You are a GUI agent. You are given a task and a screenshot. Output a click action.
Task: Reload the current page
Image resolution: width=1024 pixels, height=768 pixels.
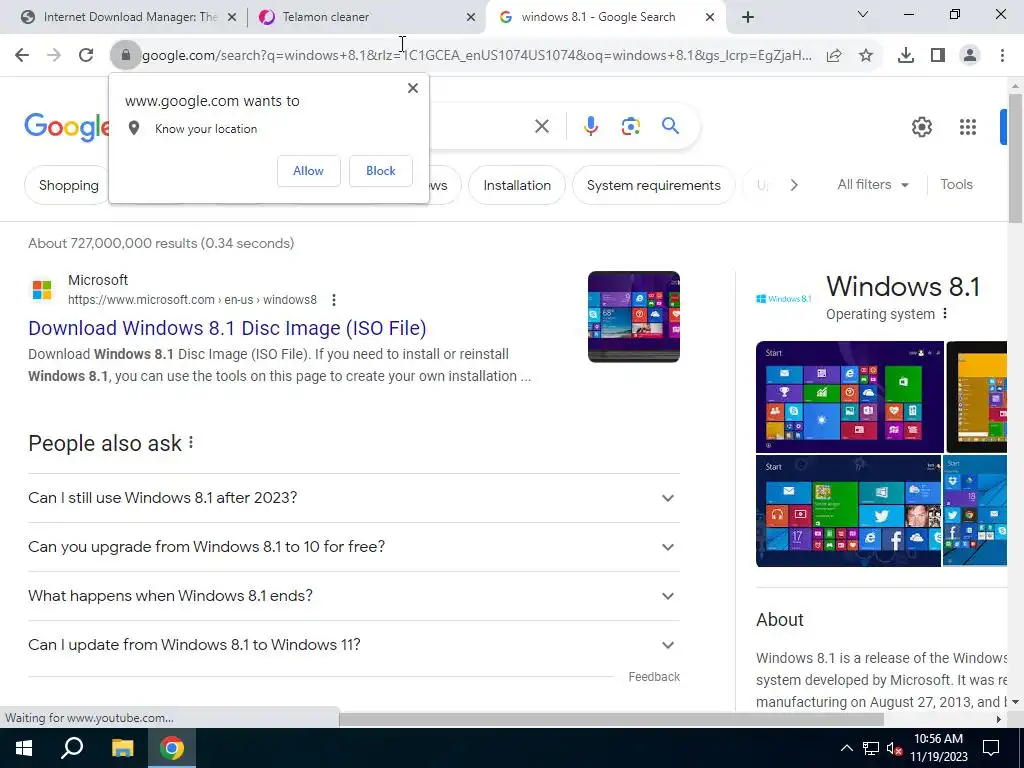click(86, 56)
